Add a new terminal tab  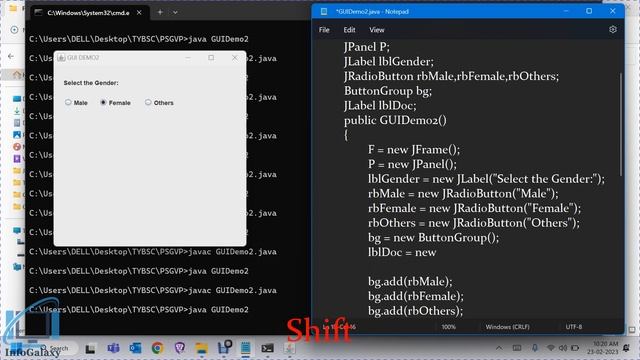click(160, 13)
